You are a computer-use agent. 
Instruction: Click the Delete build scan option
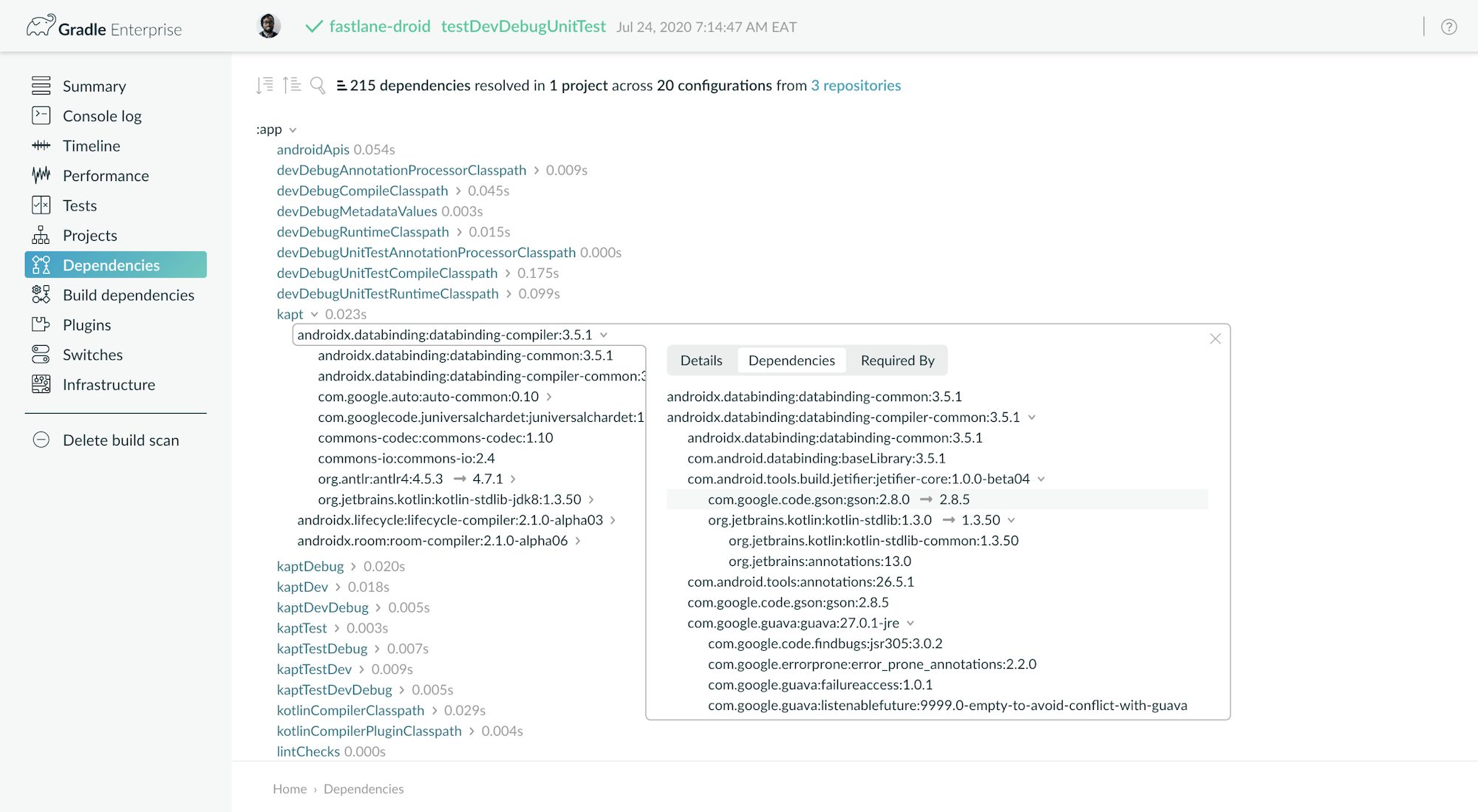(x=120, y=440)
